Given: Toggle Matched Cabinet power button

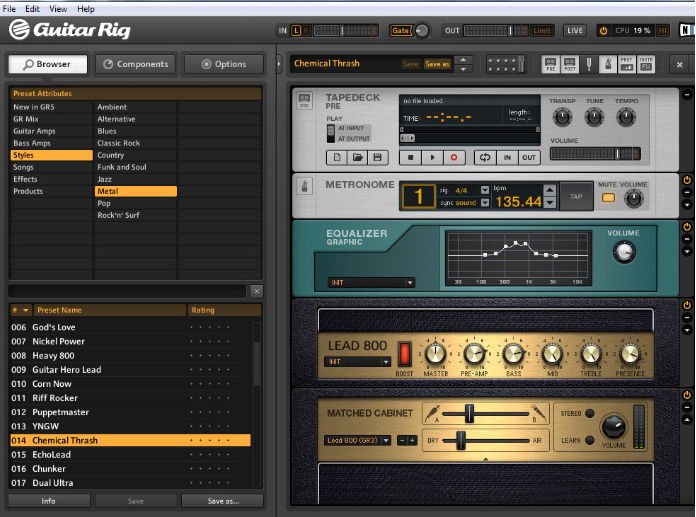Looking at the screenshot, I should 687,395.
